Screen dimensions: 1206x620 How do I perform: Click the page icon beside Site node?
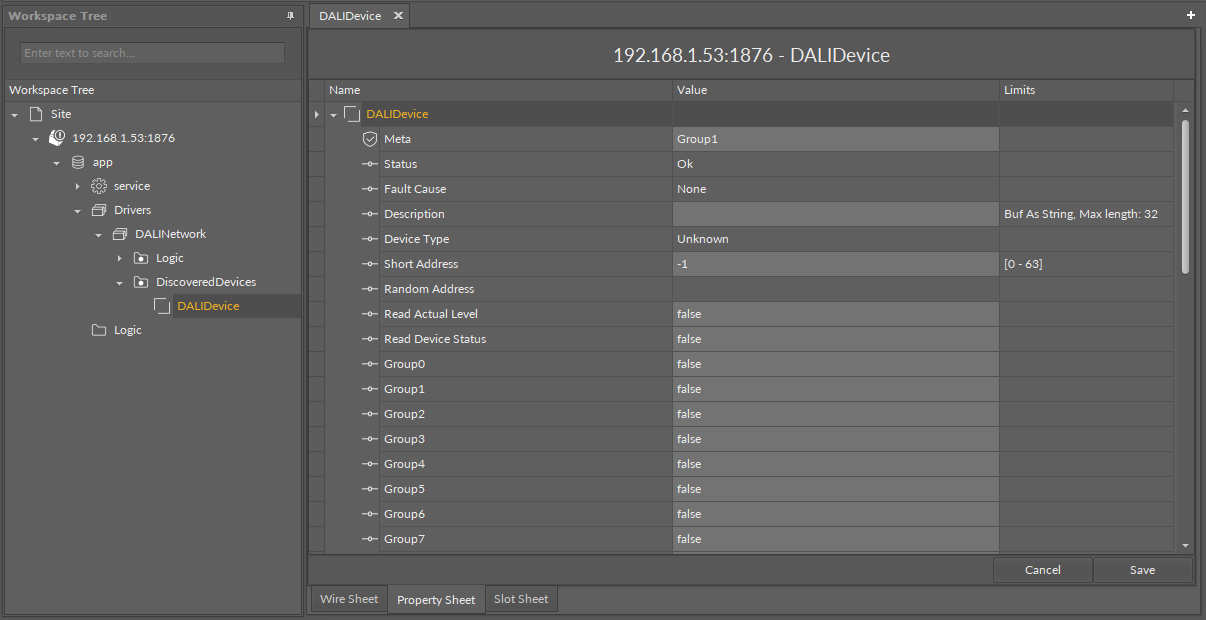tap(37, 114)
